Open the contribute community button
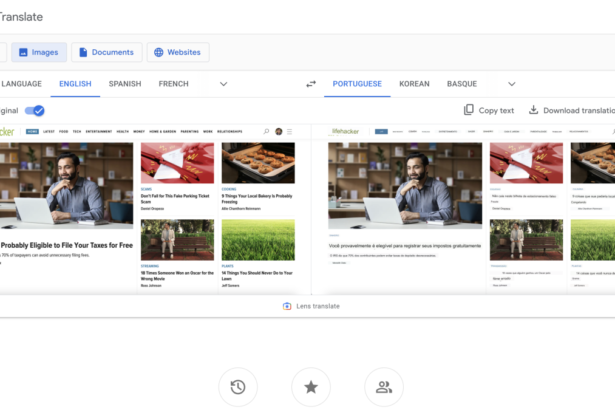This screenshot has height=410, width=615. pyautogui.click(x=384, y=387)
